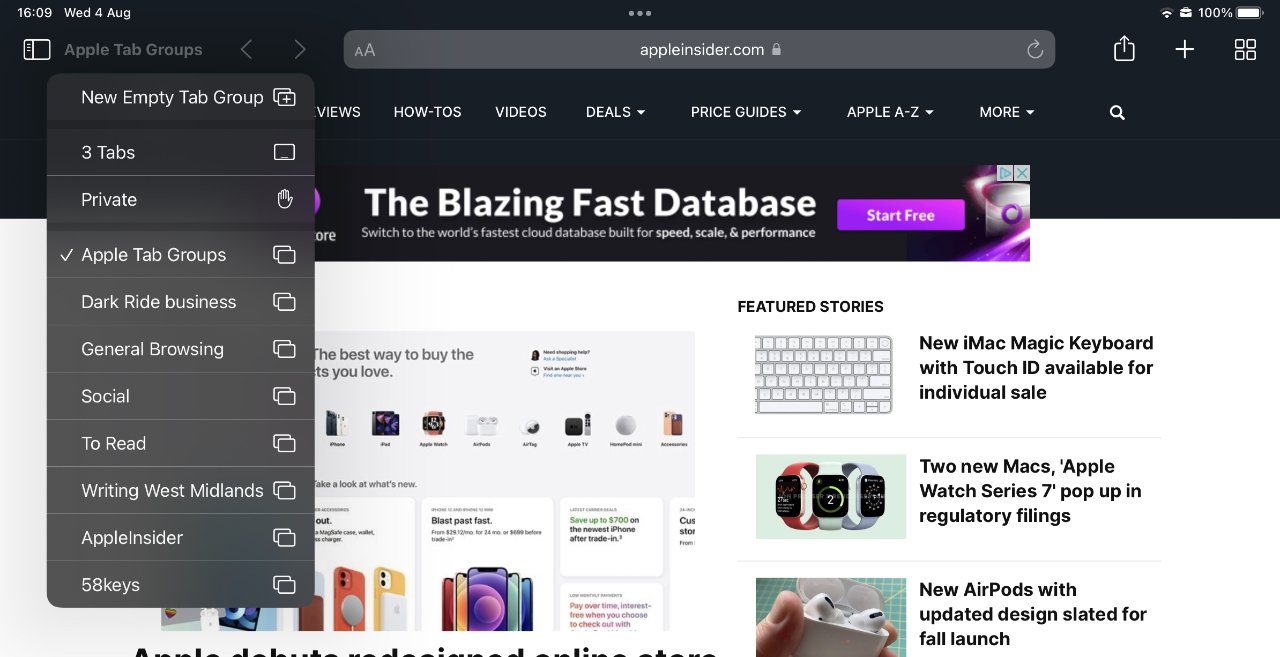Open the AA reader options icon
Viewport: 1280px width, 657px height.
(365, 50)
